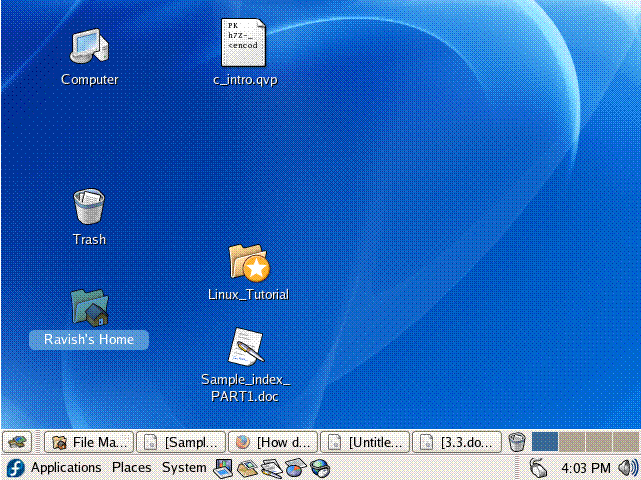Select Sample_index_PART1.doc file
Image resolution: width=641 pixels, height=480 pixels.
coord(245,347)
